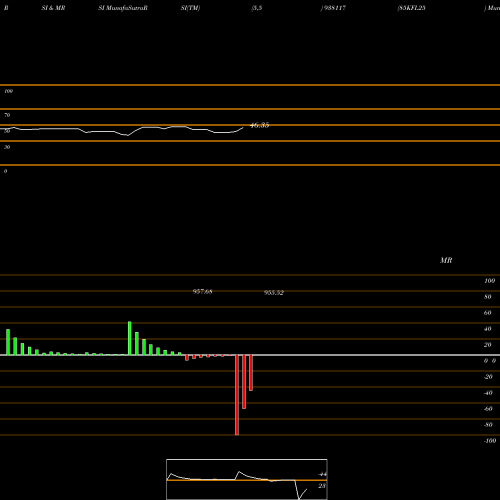
Task: Click the 'MR' panel label
Action: pyautogui.click(x=446, y=260)
